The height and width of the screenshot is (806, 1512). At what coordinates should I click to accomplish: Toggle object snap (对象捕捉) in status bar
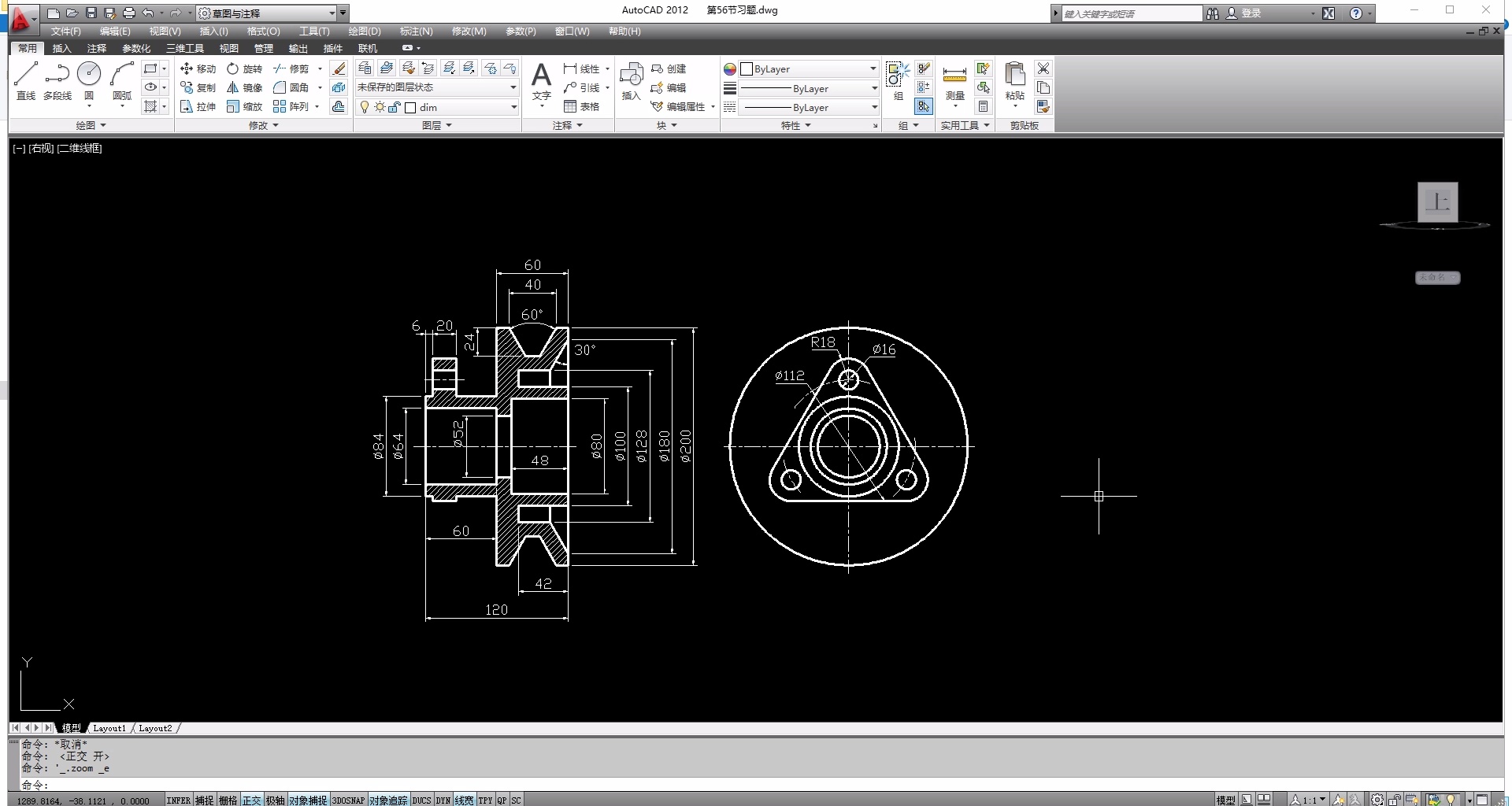coord(307,800)
